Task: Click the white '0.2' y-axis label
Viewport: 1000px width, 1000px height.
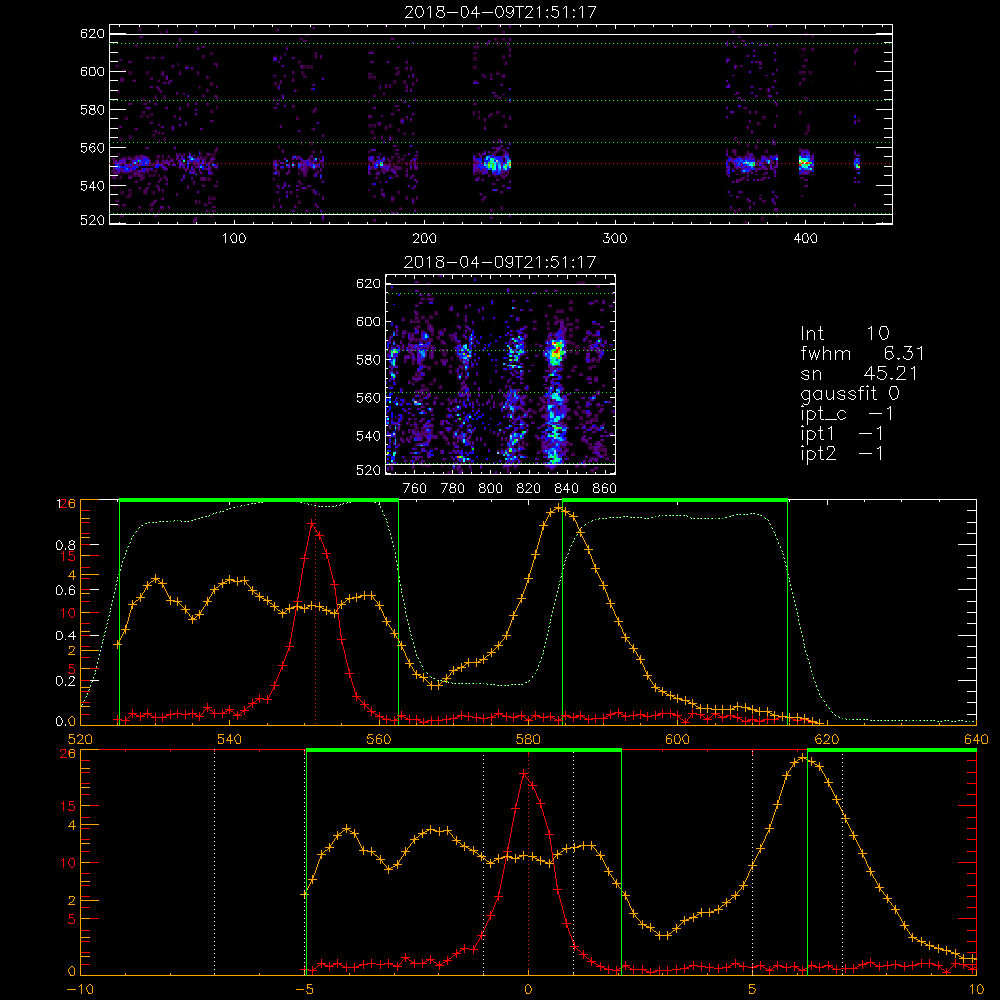Action: 66,680
